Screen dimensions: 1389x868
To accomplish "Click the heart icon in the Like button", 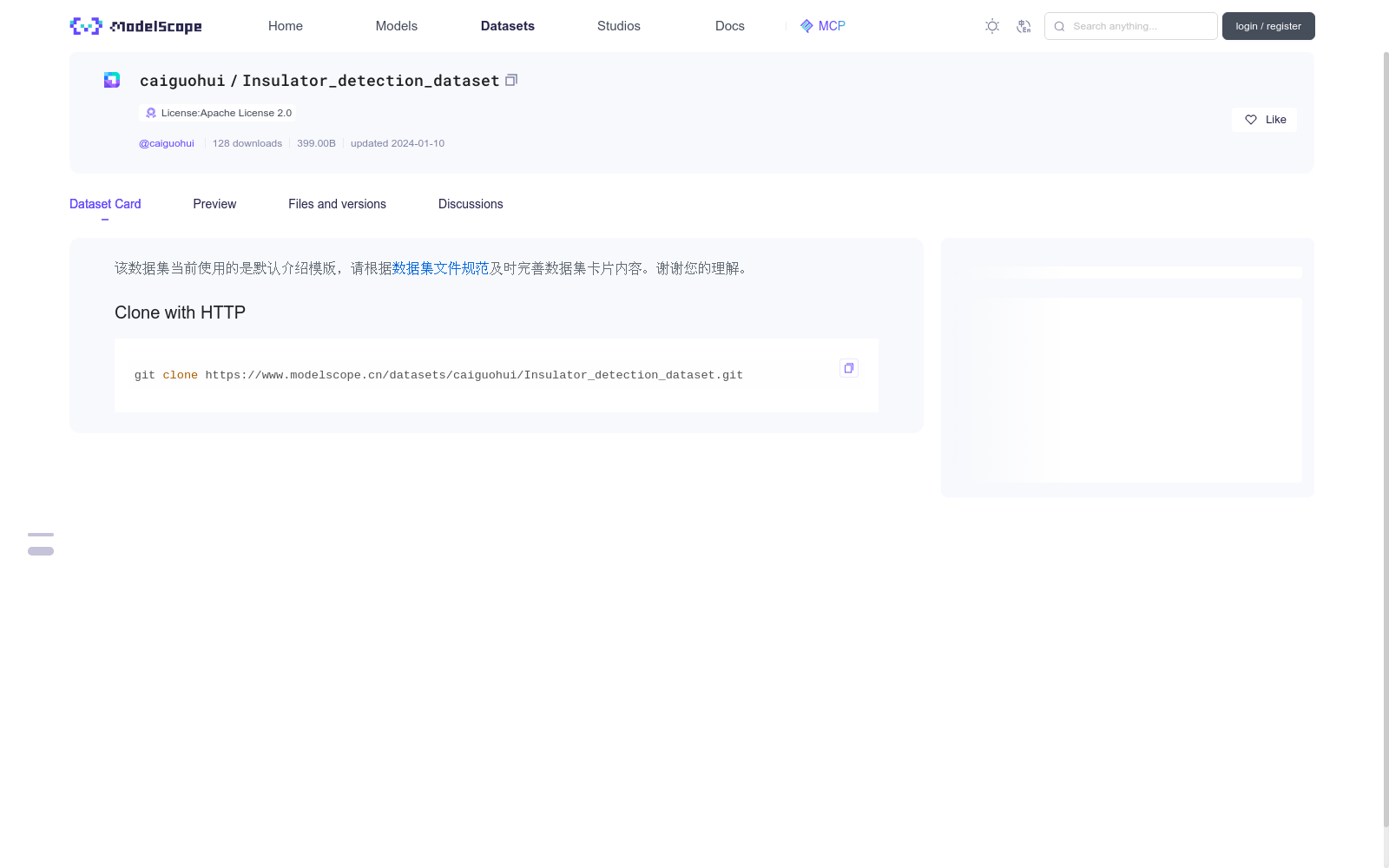I will tap(1251, 120).
